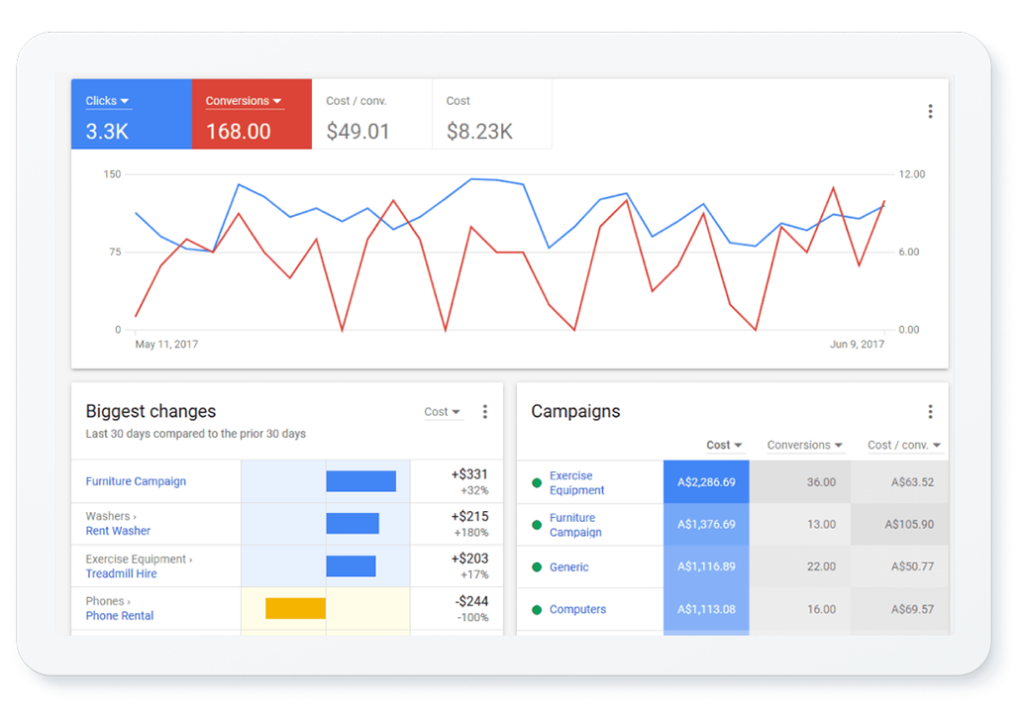Open the Generic campaign link

coord(569,567)
